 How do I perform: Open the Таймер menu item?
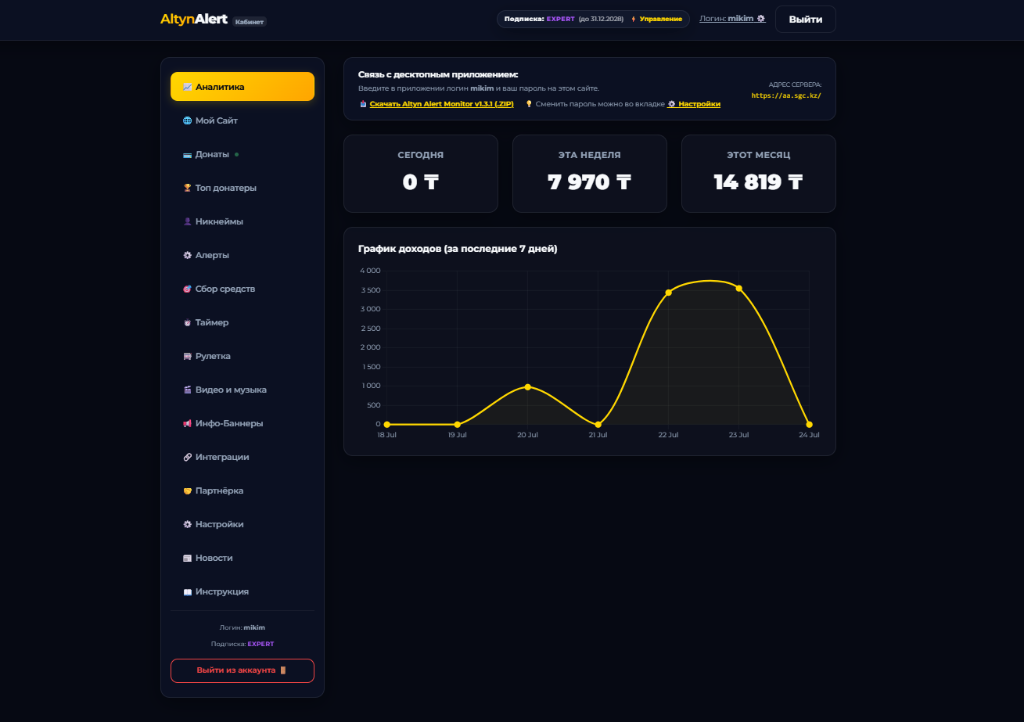click(x=242, y=322)
